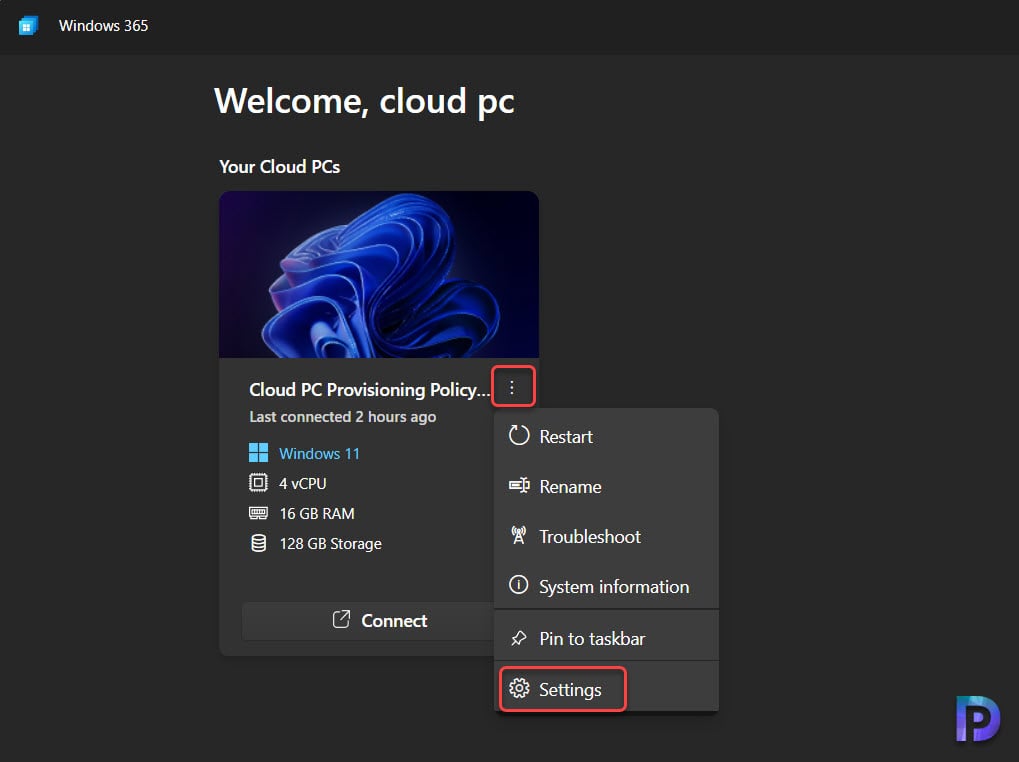Click the Cloud PC wallpaper thumbnail
Viewport: 1019px width, 762px height.
[x=379, y=274]
